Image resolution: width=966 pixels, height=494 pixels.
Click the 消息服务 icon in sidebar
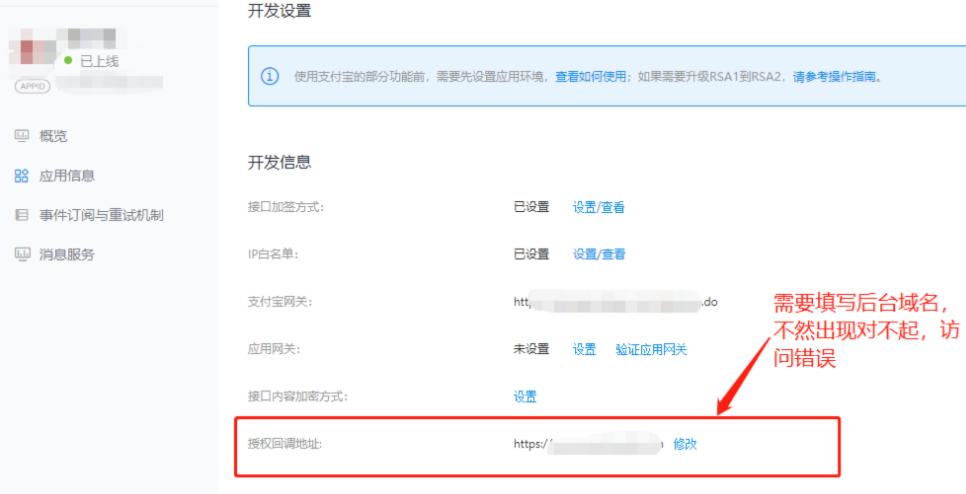tap(21, 254)
